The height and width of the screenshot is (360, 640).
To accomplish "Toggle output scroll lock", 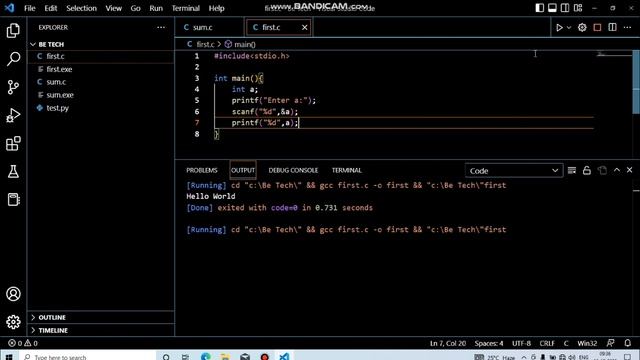I will [x=587, y=170].
